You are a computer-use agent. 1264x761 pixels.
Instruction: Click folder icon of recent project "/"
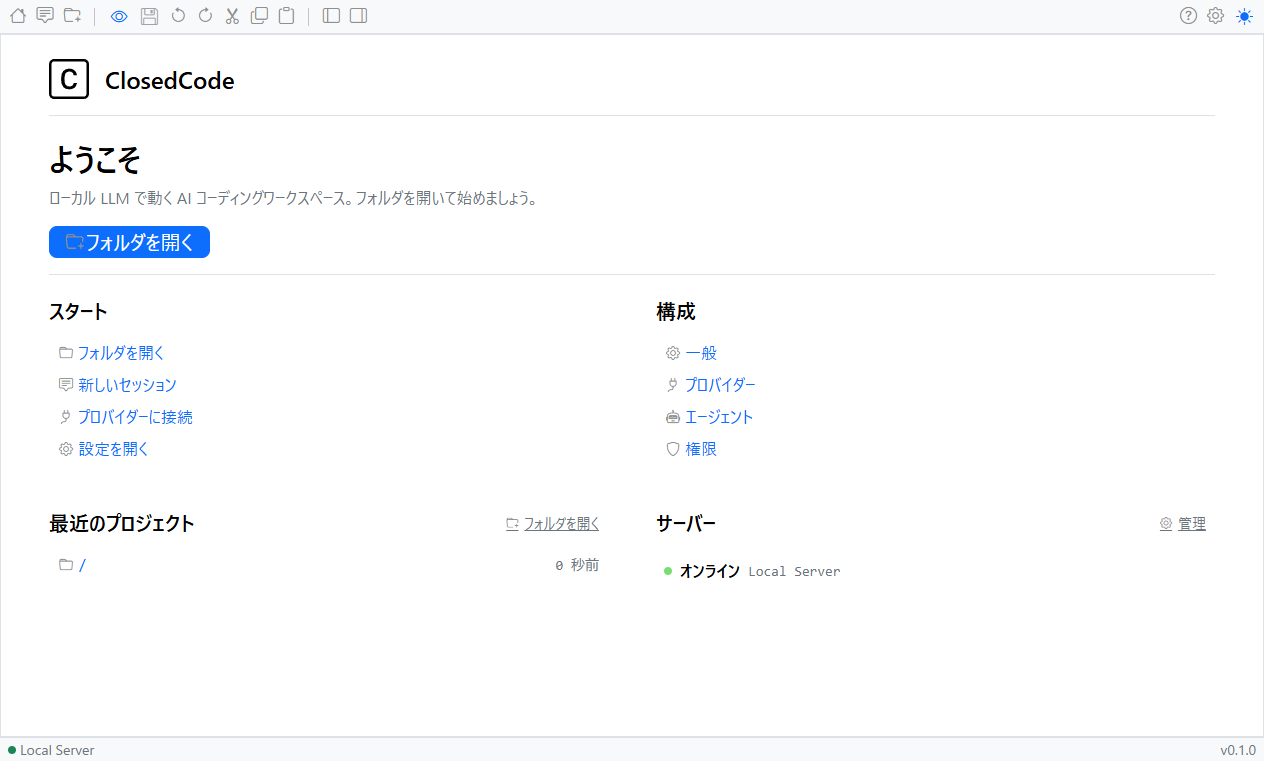(66, 565)
